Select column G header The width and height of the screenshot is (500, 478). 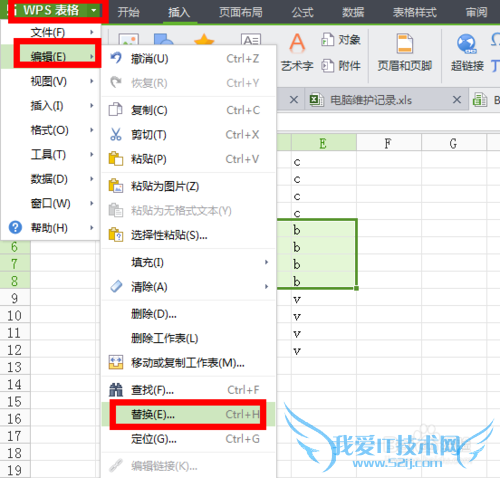pyautogui.click(x=453, y=143)
